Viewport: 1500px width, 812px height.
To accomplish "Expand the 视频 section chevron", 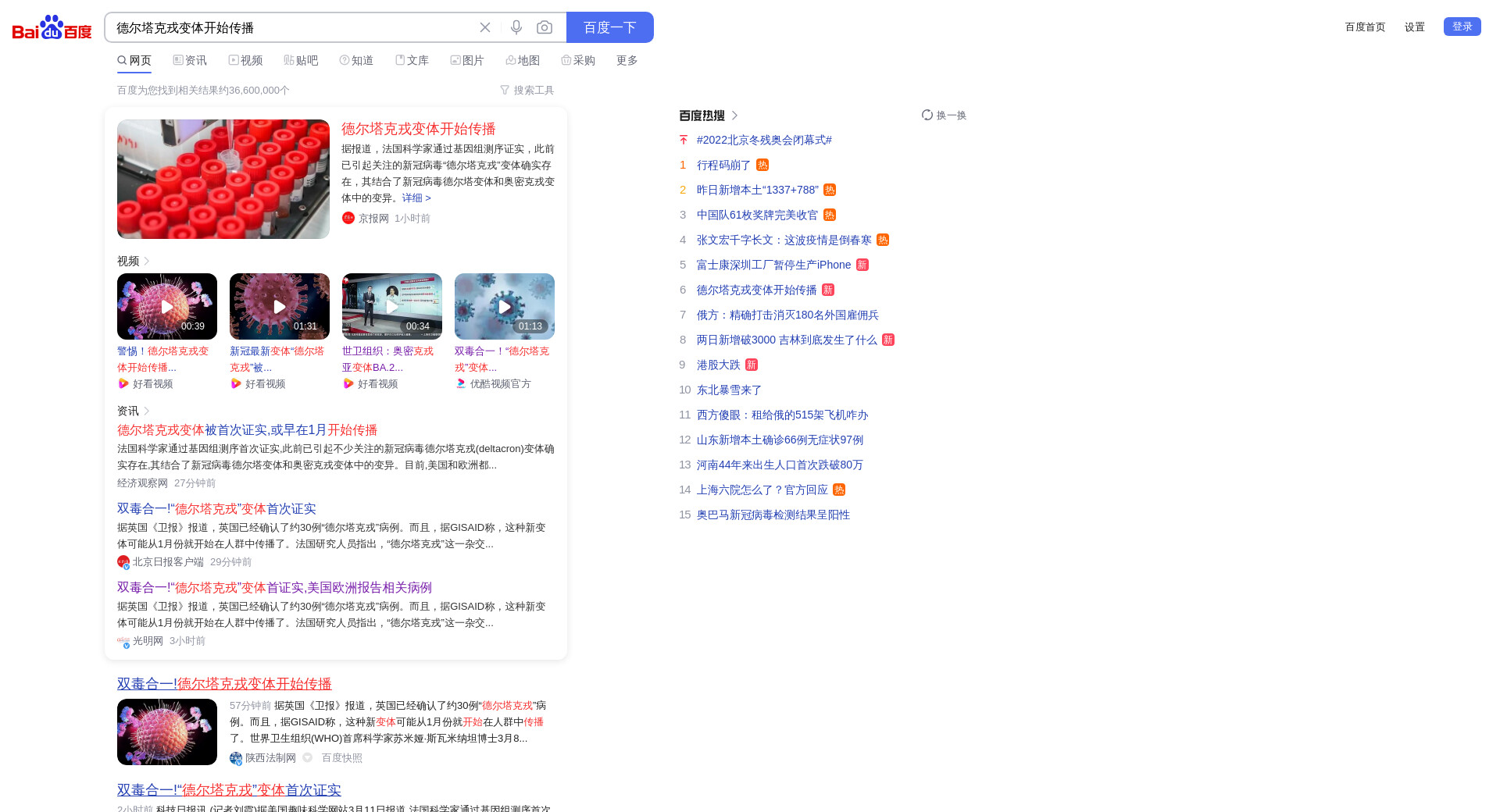I will [147, 261].
